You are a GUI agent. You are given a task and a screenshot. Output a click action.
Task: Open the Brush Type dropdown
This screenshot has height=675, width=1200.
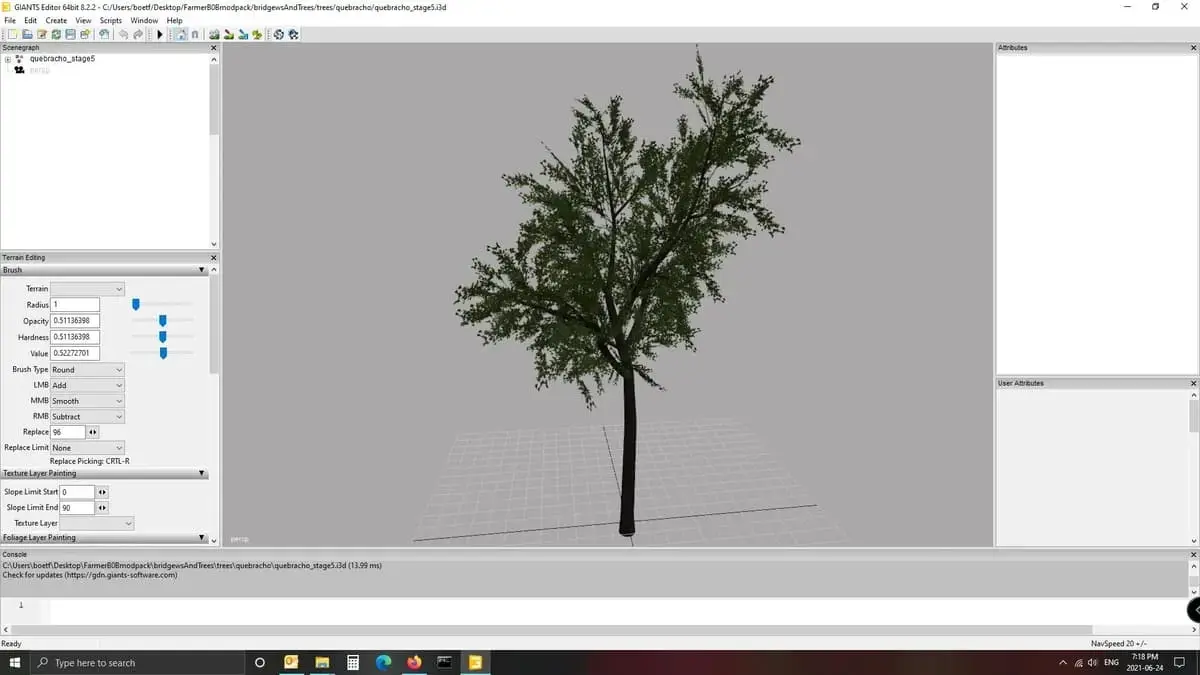pyautogui.click(x=86, y=369)
